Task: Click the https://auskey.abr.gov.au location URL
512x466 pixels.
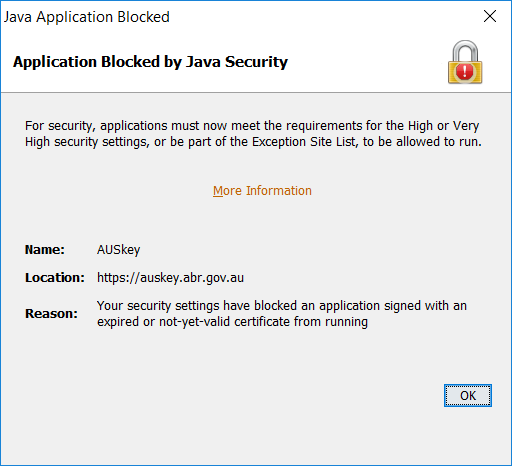Action: [170, 278]
